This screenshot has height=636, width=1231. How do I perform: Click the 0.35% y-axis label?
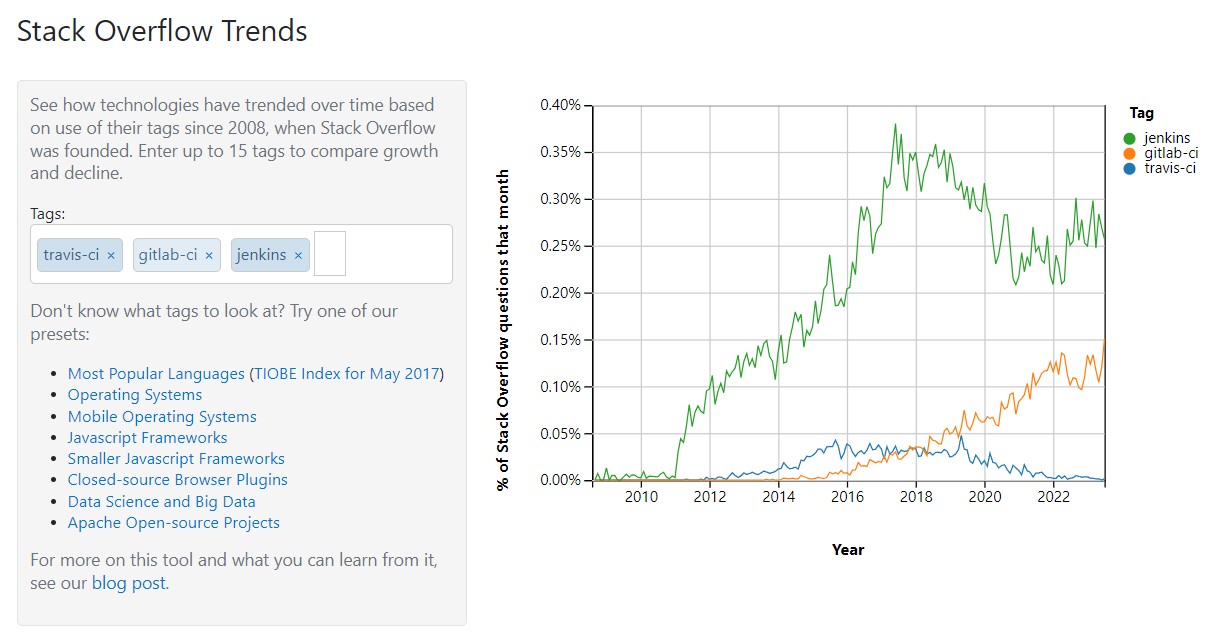pos(560,152)
